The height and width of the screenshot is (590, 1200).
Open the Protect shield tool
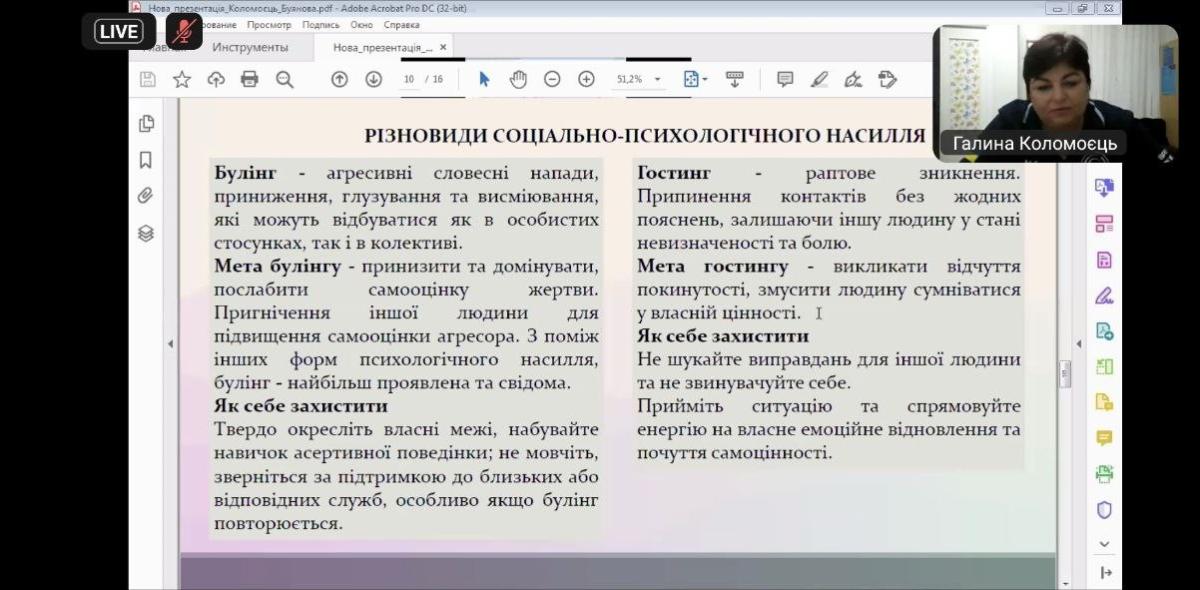point(1104,509)
